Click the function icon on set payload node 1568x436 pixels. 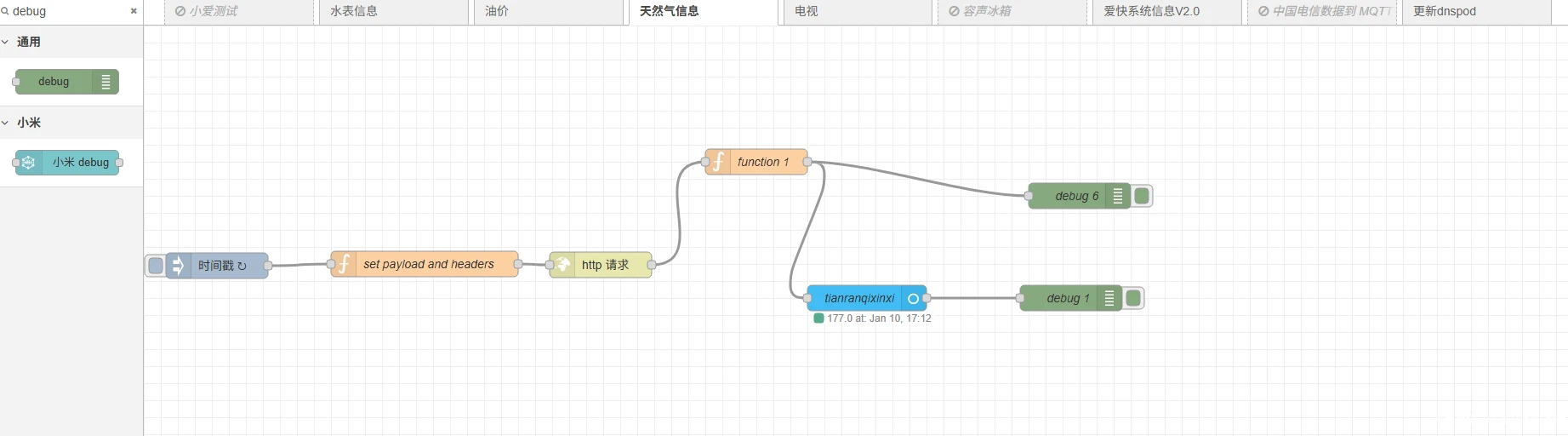pos(344,265)
